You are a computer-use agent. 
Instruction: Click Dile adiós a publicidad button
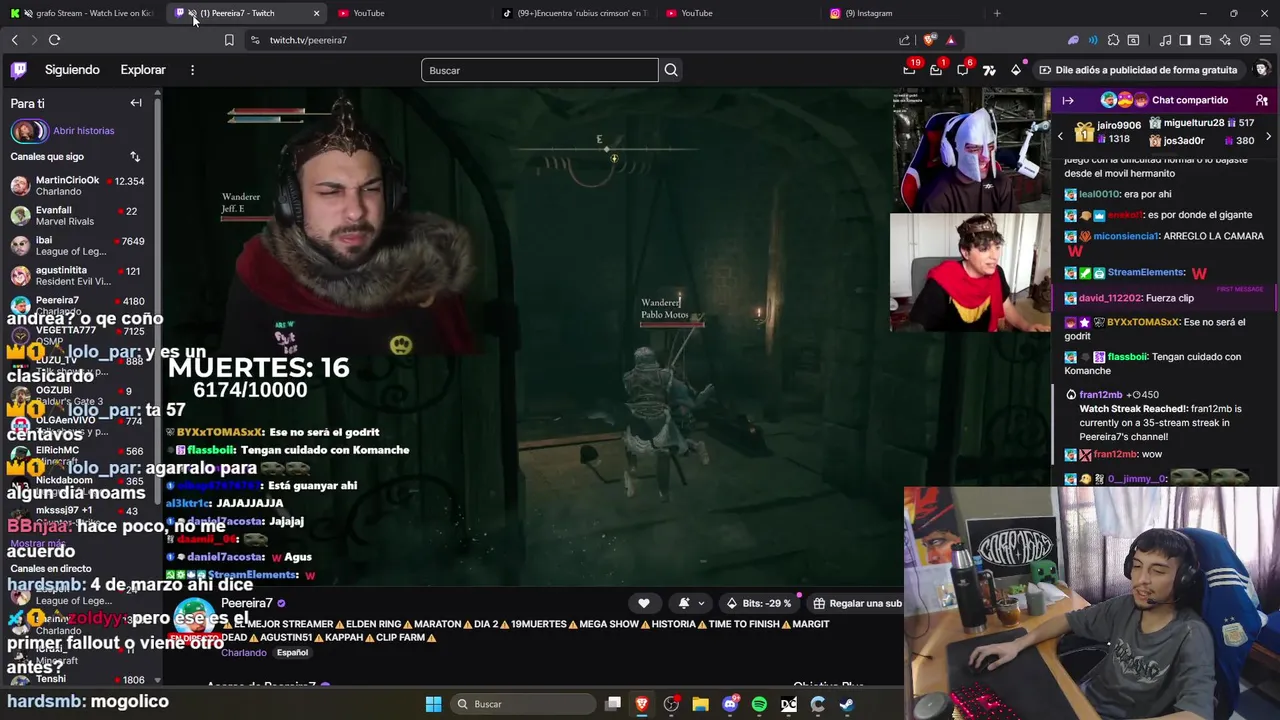[1138, 70]
